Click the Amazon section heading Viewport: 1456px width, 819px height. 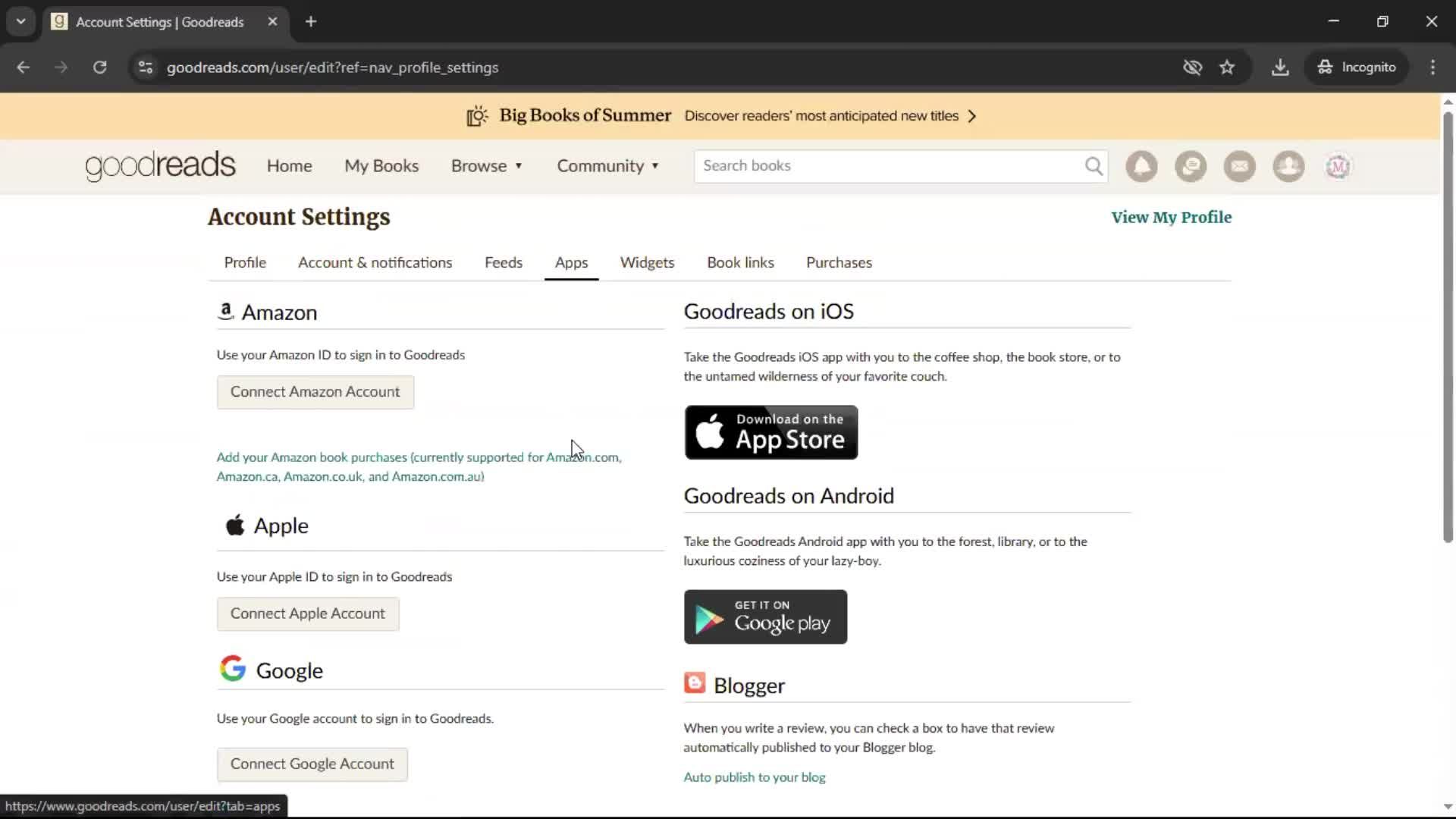tap(279, 312)
